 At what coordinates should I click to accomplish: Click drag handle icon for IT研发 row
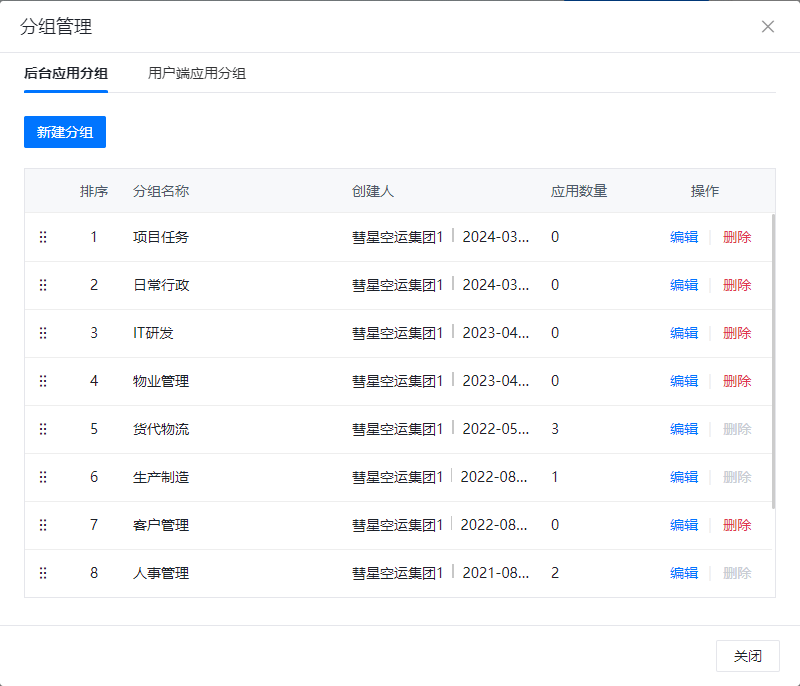click(43, 333)
